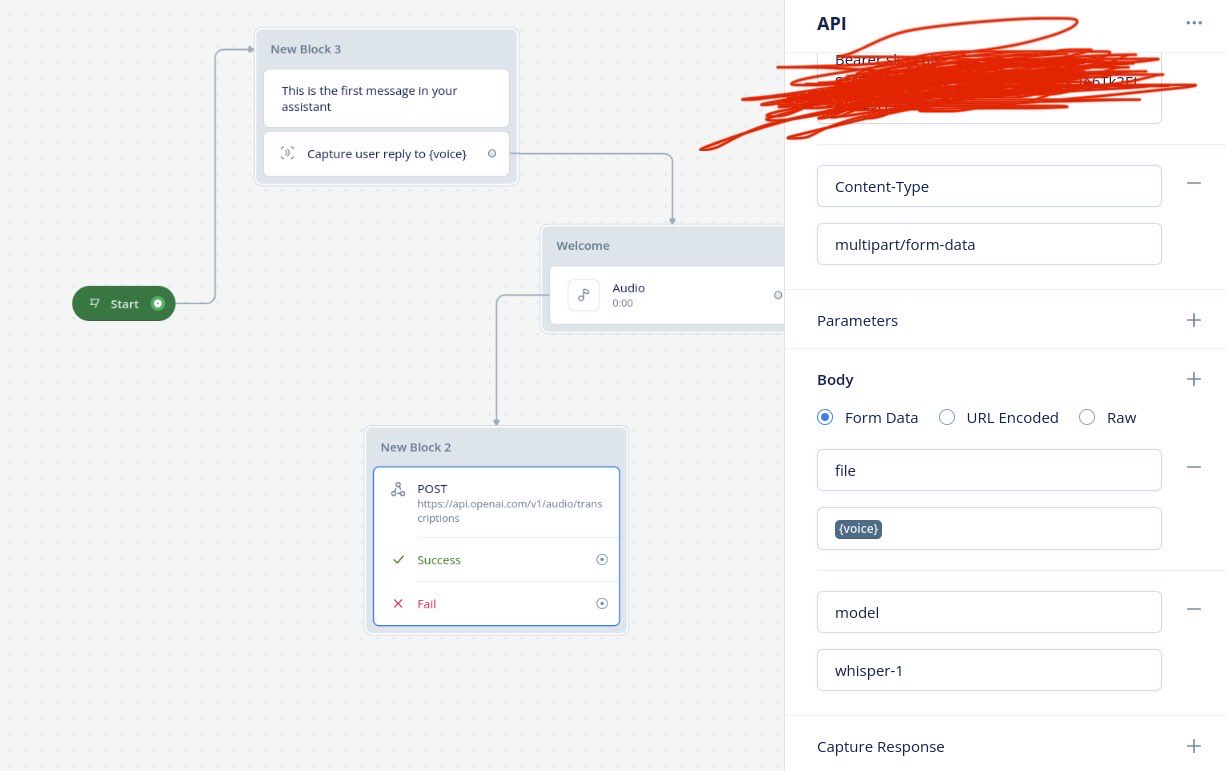Click the API network icon beside POST
The height and width of the screenshot is (771, 1226).
coord(398,489)
